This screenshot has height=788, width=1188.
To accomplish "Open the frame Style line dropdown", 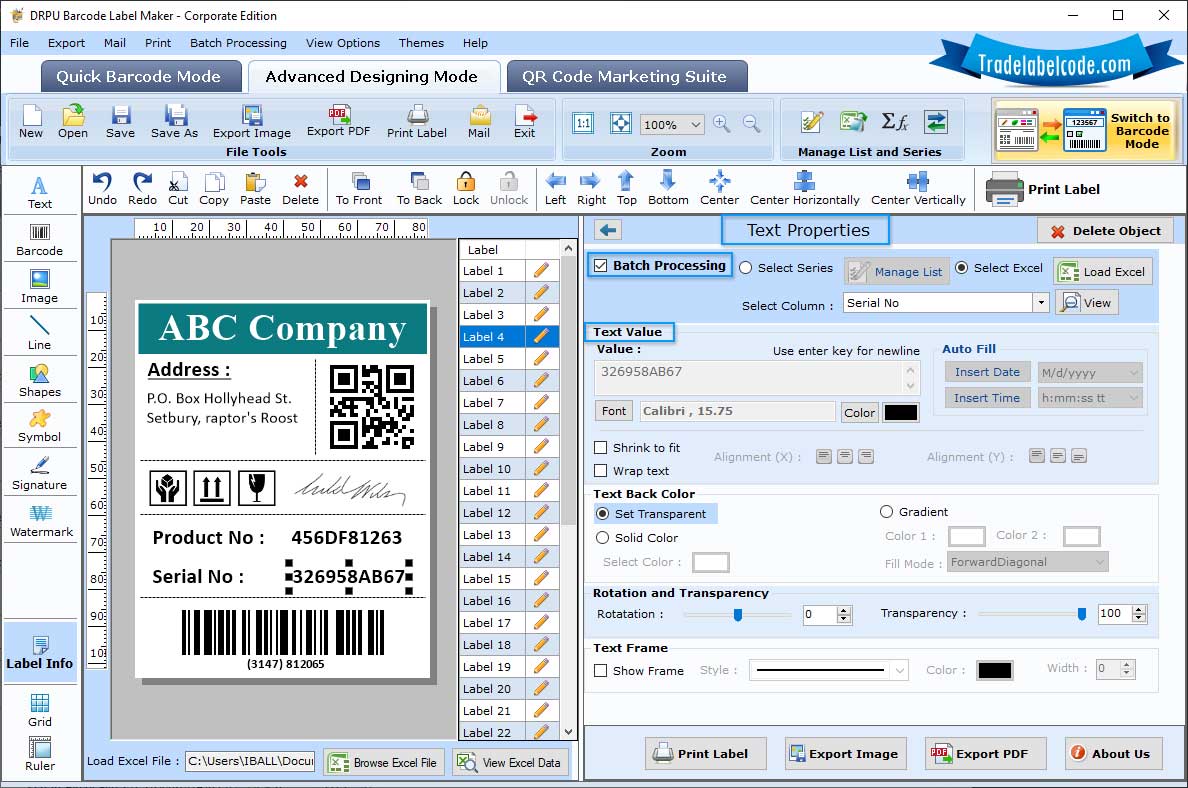I will [x=899, y=671].
